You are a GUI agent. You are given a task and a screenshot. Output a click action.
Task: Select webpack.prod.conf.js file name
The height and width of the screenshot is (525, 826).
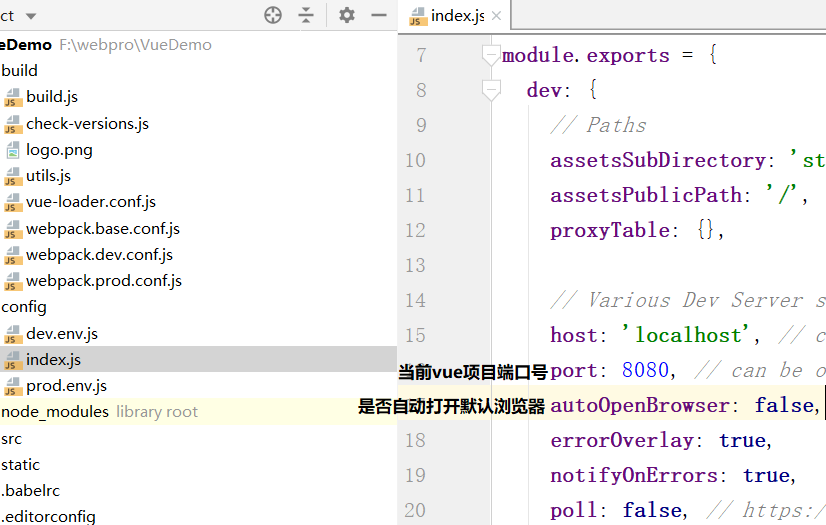click(104, 281)
